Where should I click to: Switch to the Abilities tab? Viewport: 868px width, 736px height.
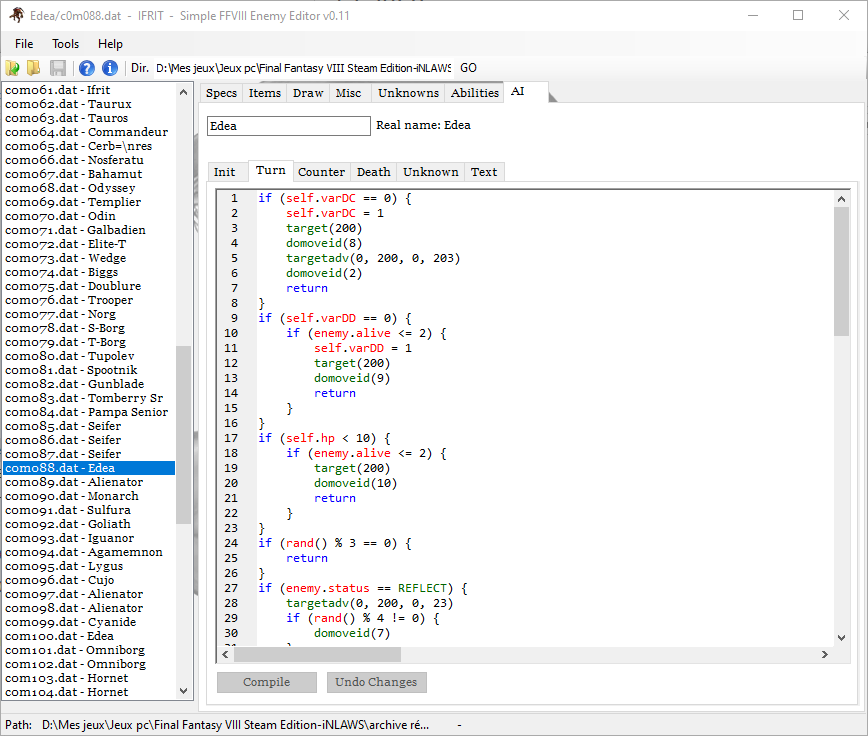[474, 93]
